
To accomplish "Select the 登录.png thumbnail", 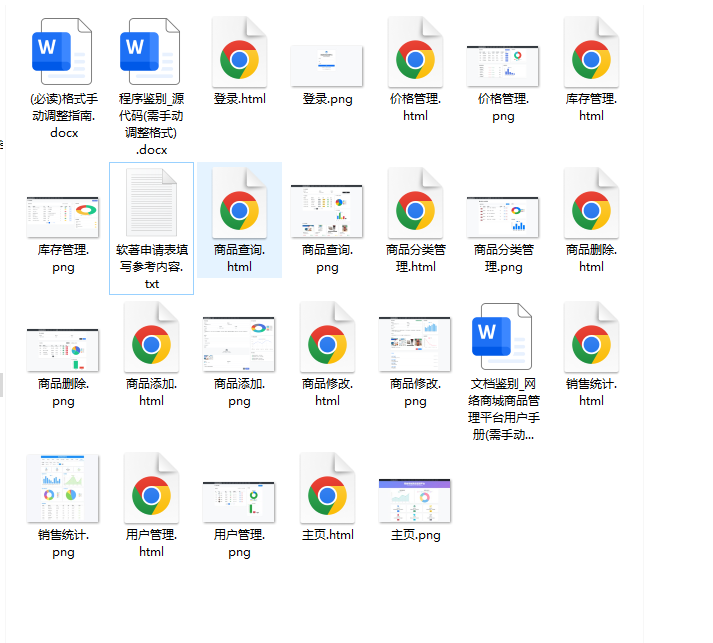I will tap(327, 66).
